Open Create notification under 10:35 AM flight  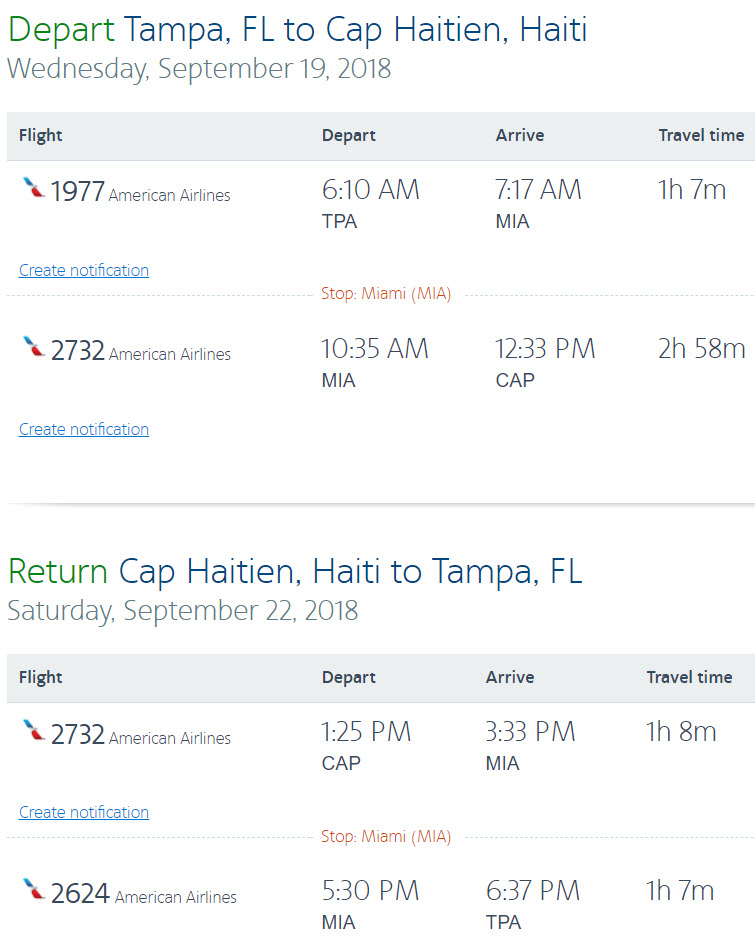tap(84, 429)
